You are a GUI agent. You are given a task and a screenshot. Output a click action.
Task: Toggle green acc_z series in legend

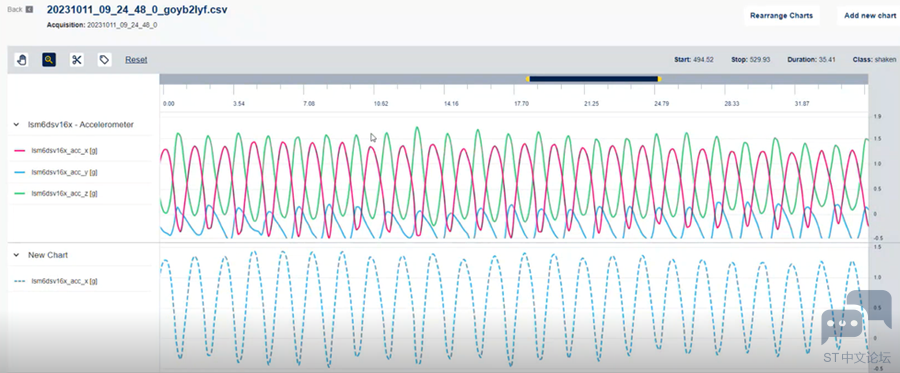[56, 194]
